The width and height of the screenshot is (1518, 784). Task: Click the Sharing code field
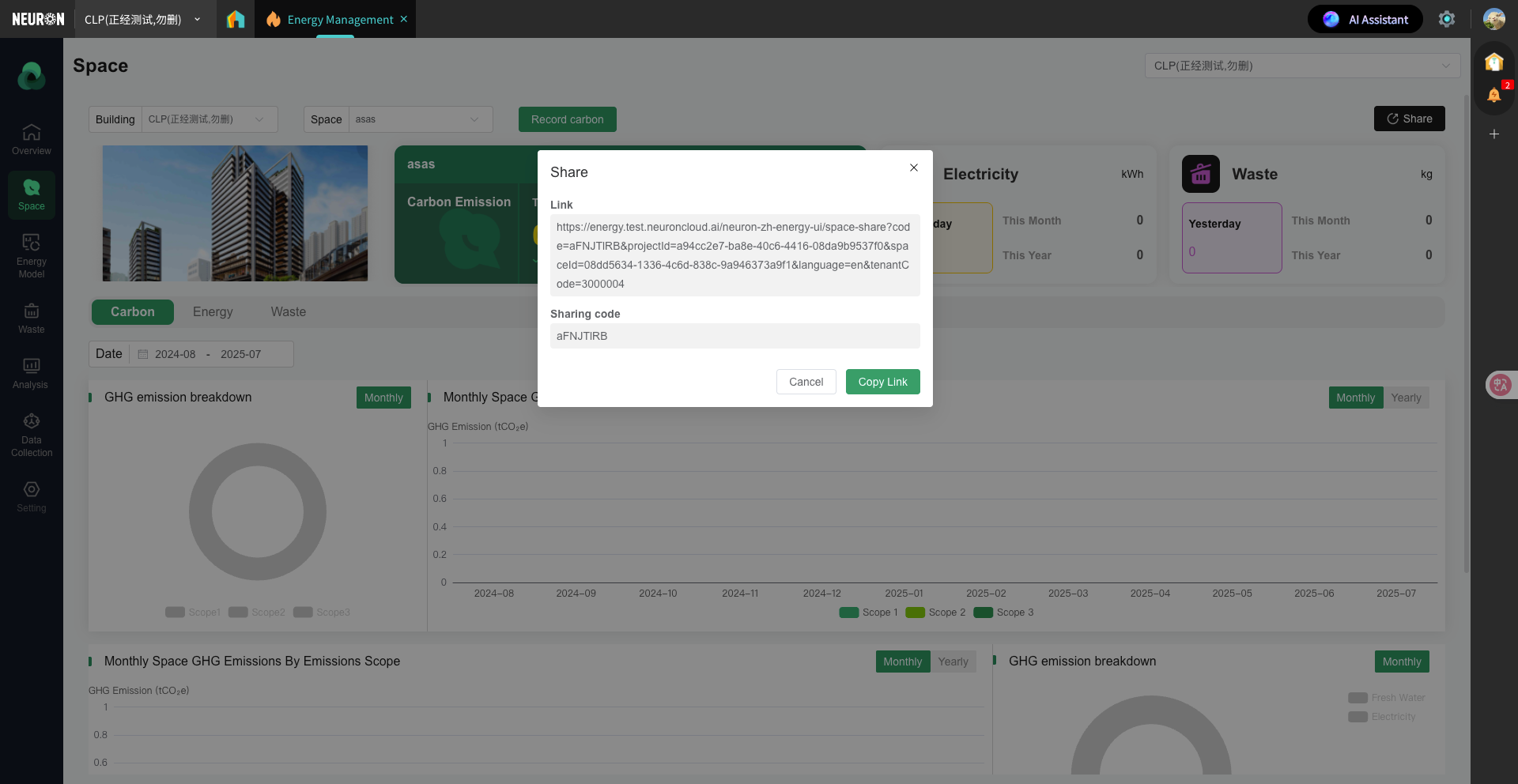click(734, 336)
